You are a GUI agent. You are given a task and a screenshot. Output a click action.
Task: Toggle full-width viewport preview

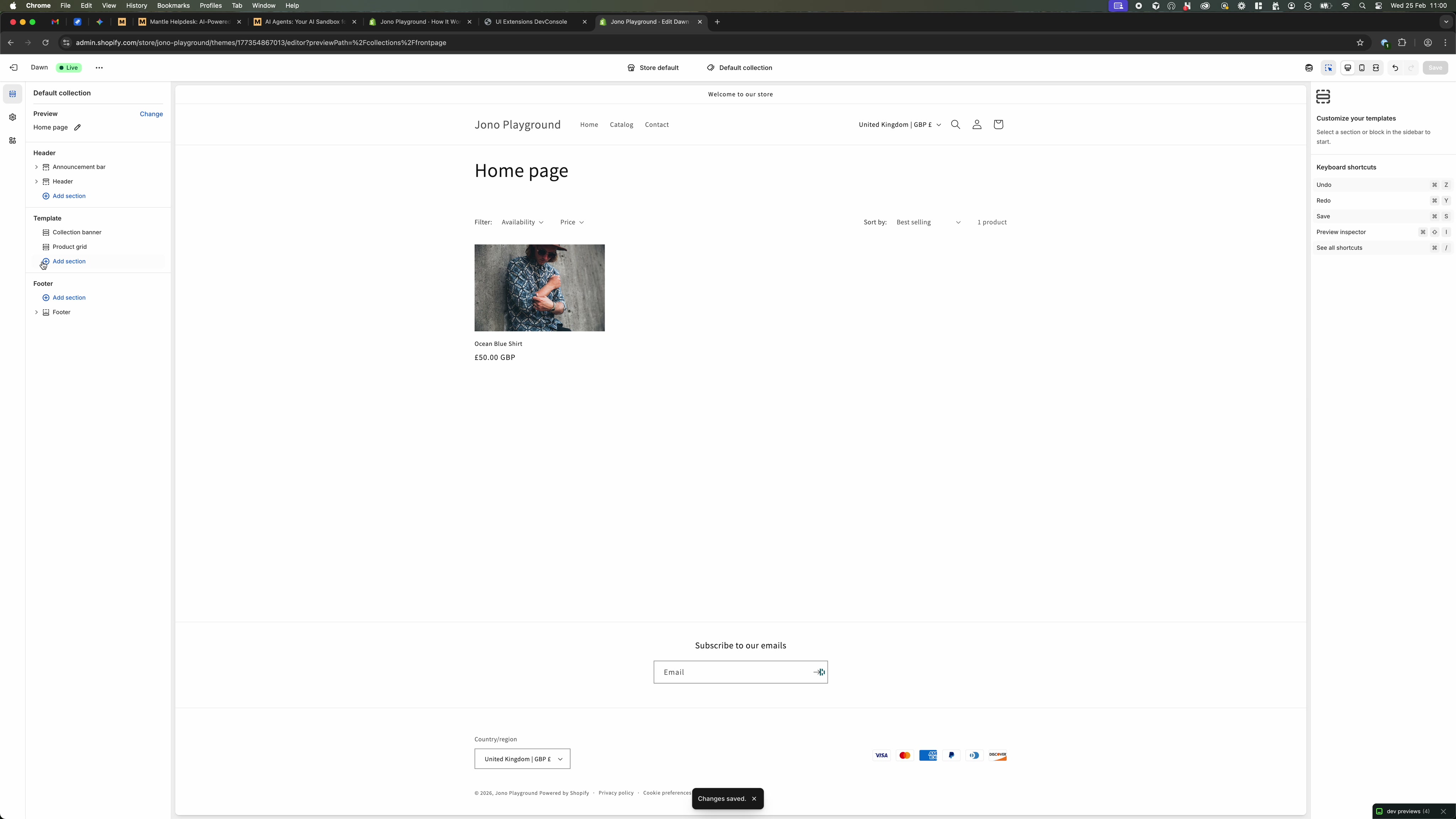click(x=1376, y=68)
